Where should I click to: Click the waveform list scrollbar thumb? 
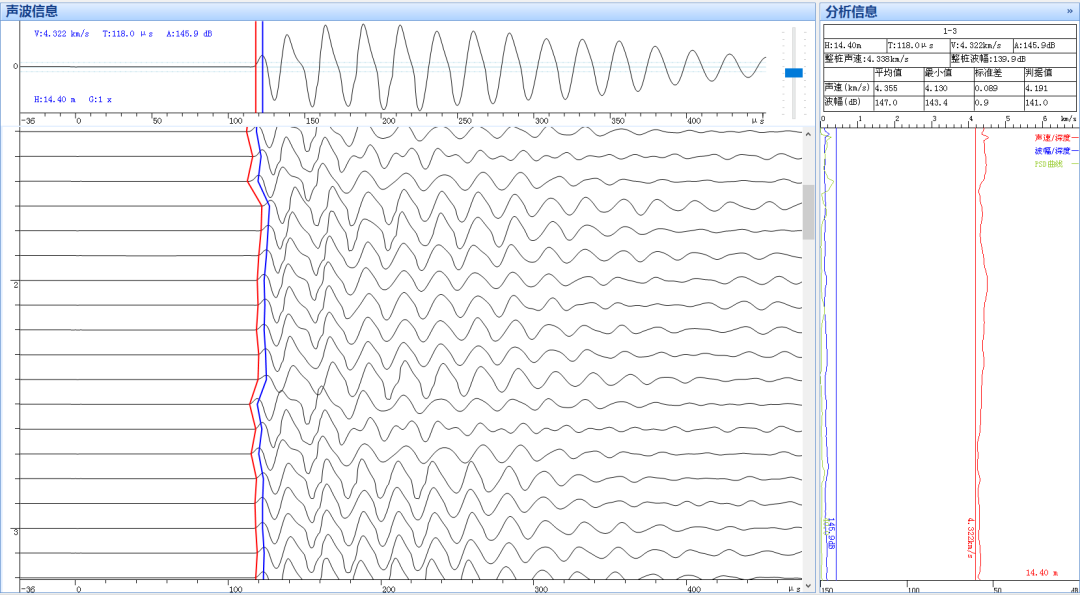(x=808, y=212)
